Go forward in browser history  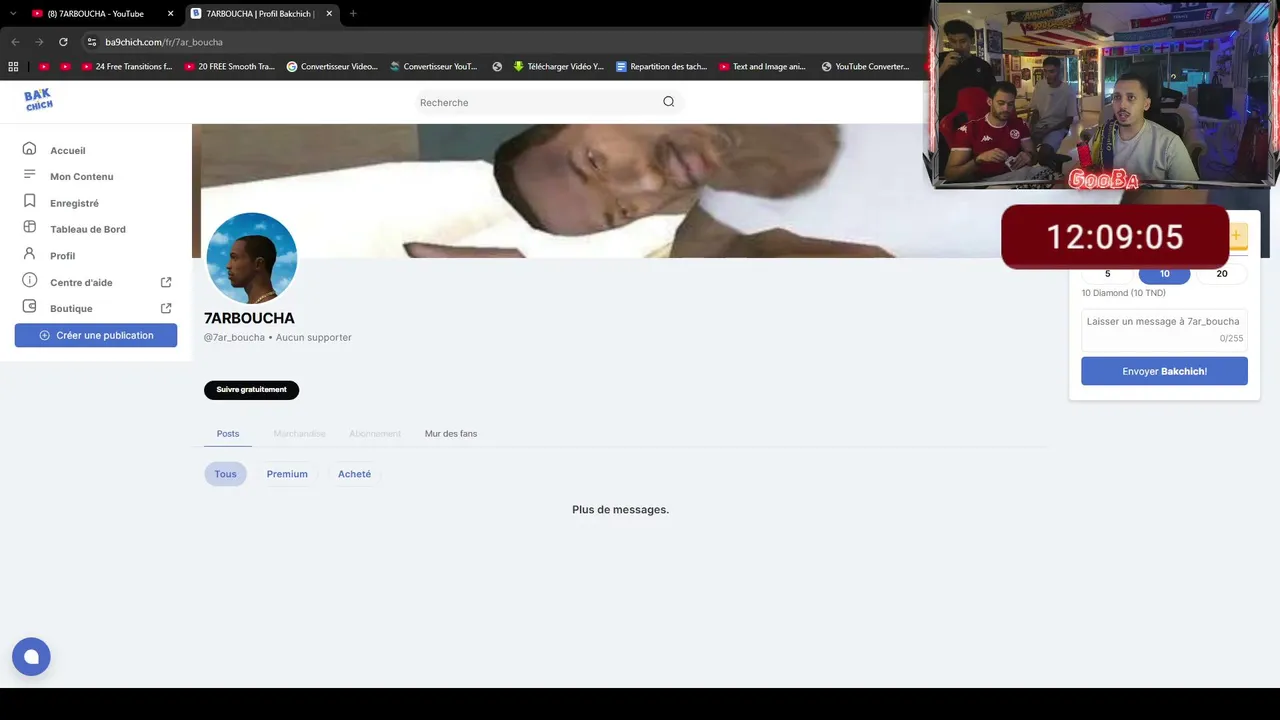[x=39, y=42]
